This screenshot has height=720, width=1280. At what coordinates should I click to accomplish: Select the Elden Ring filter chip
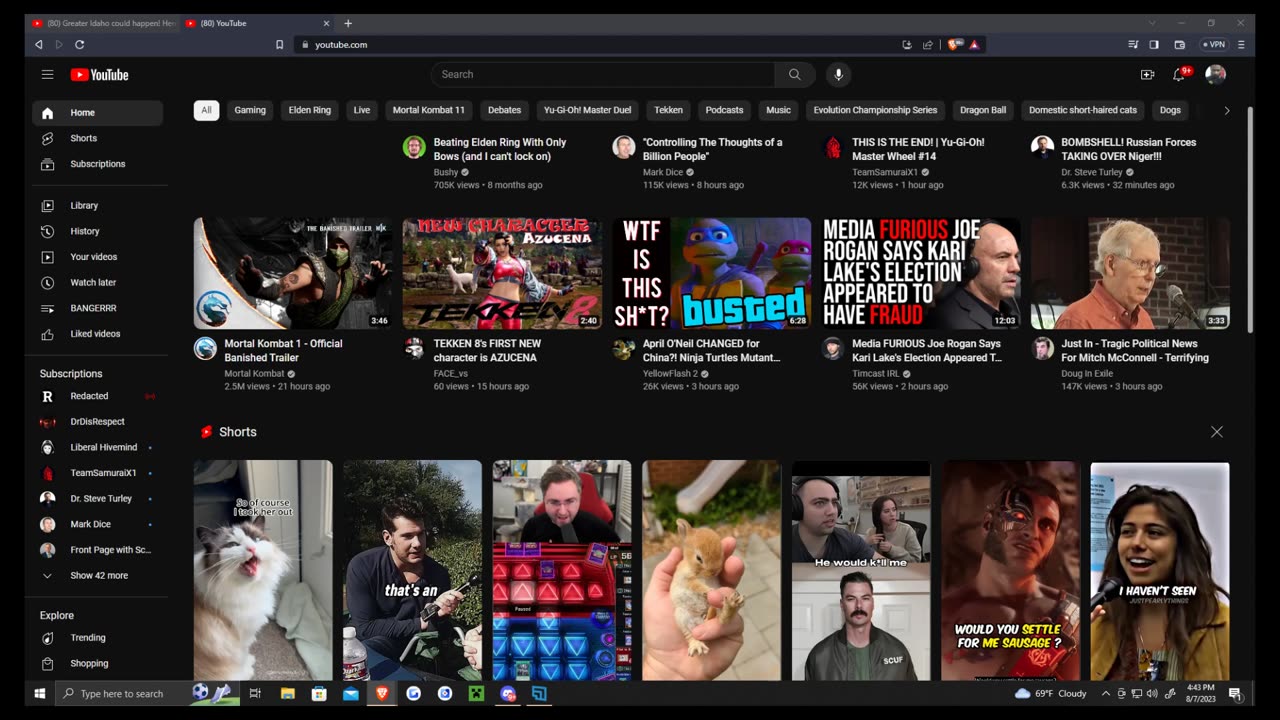coord(310,110)
